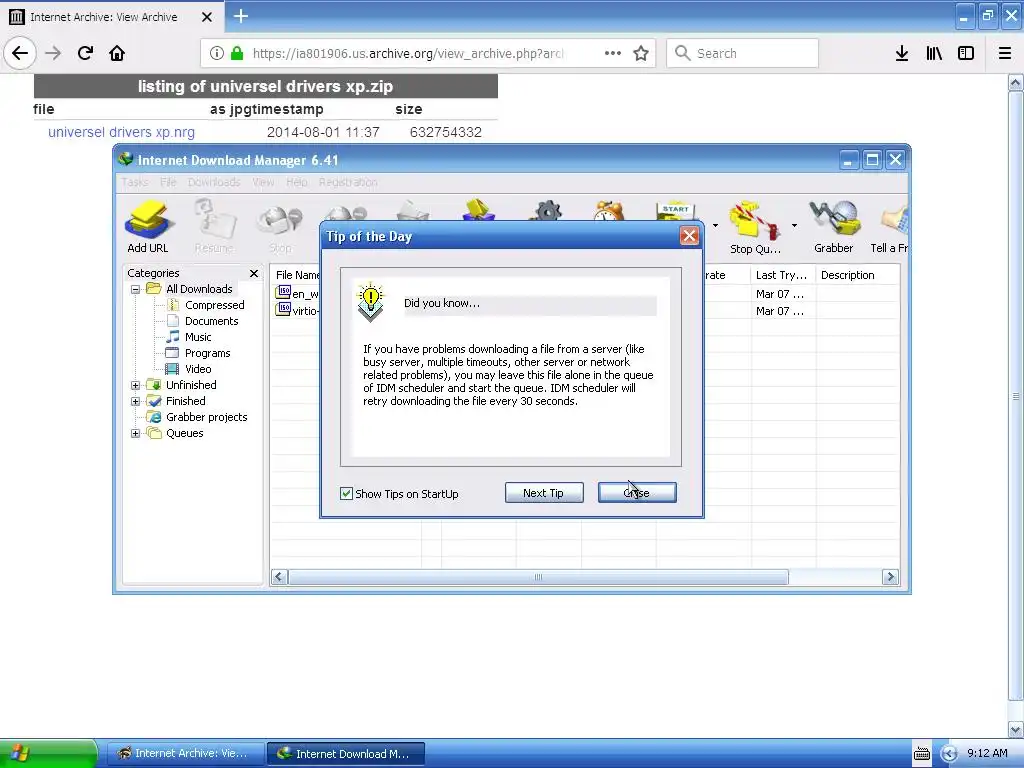Click the green padlock security icon

(237, 53)
